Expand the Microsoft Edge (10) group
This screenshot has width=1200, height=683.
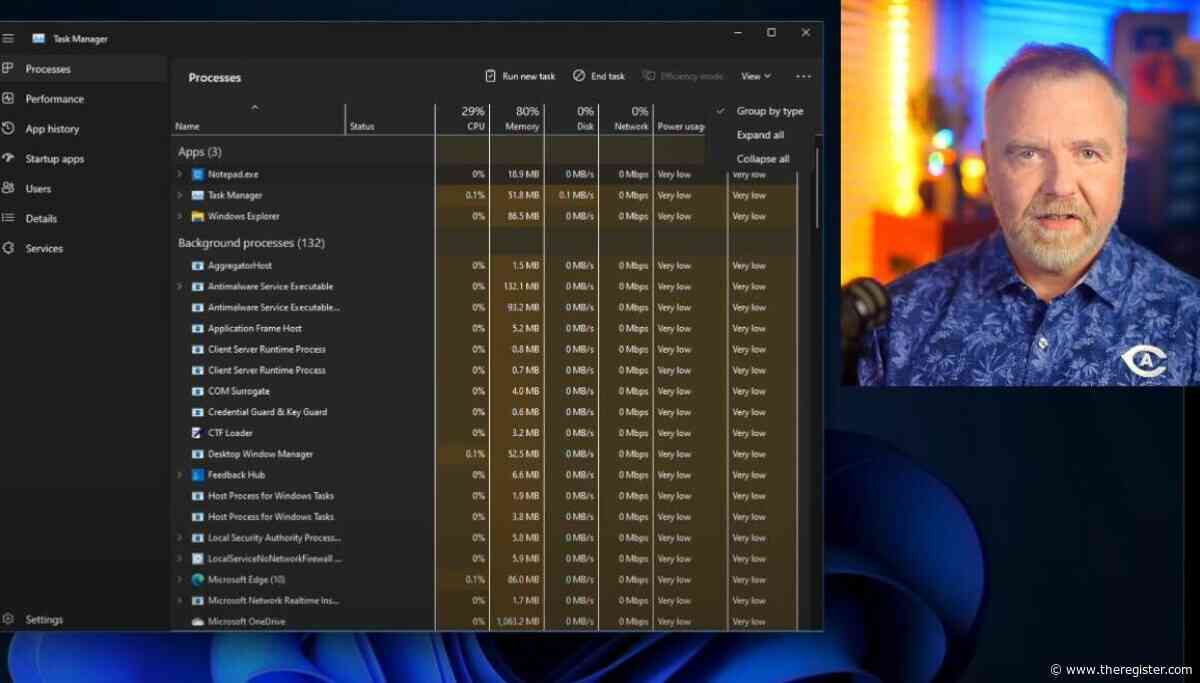179,579
